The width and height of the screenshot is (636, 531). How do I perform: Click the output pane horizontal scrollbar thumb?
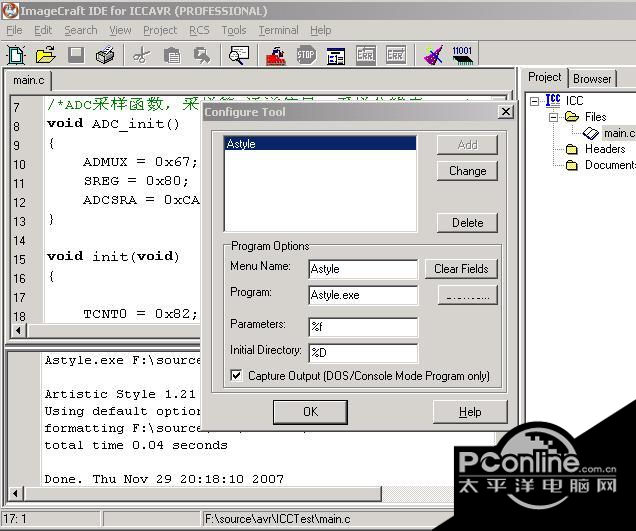click(x=203, y=494)
